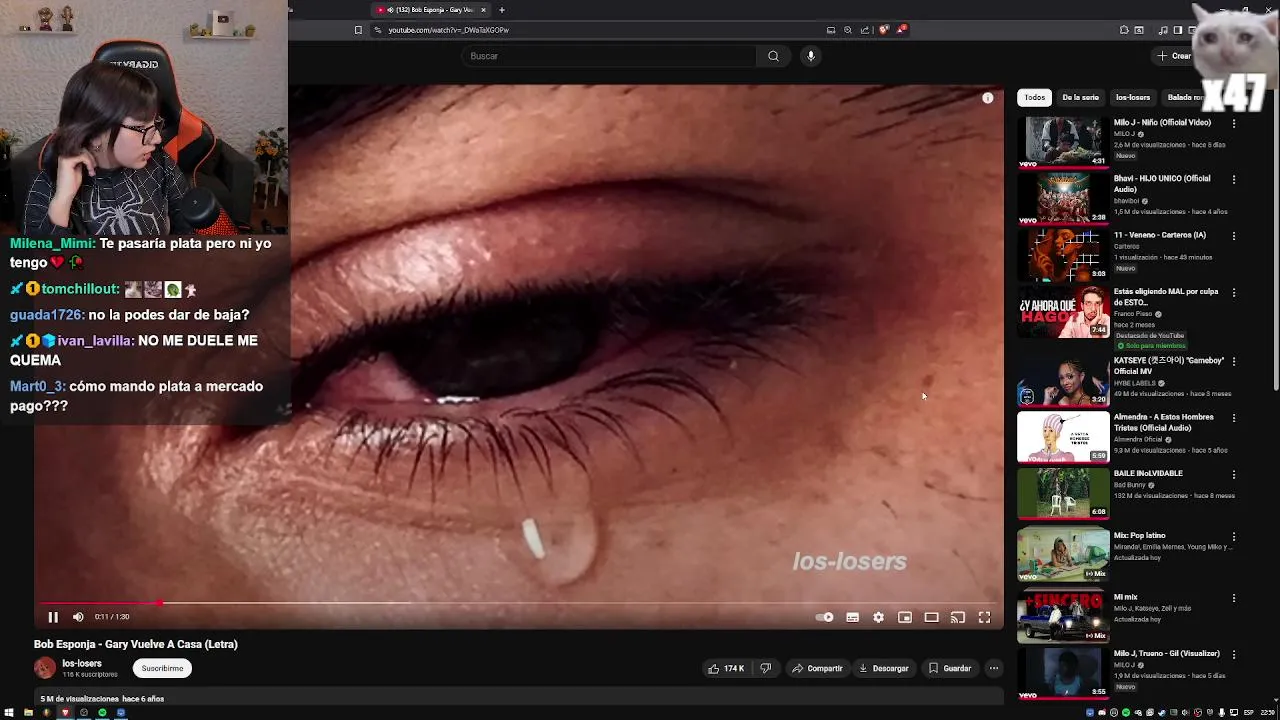The image size is (1280, 720).
Task: Like the video with 174 K likes
Action: [727, 668]
